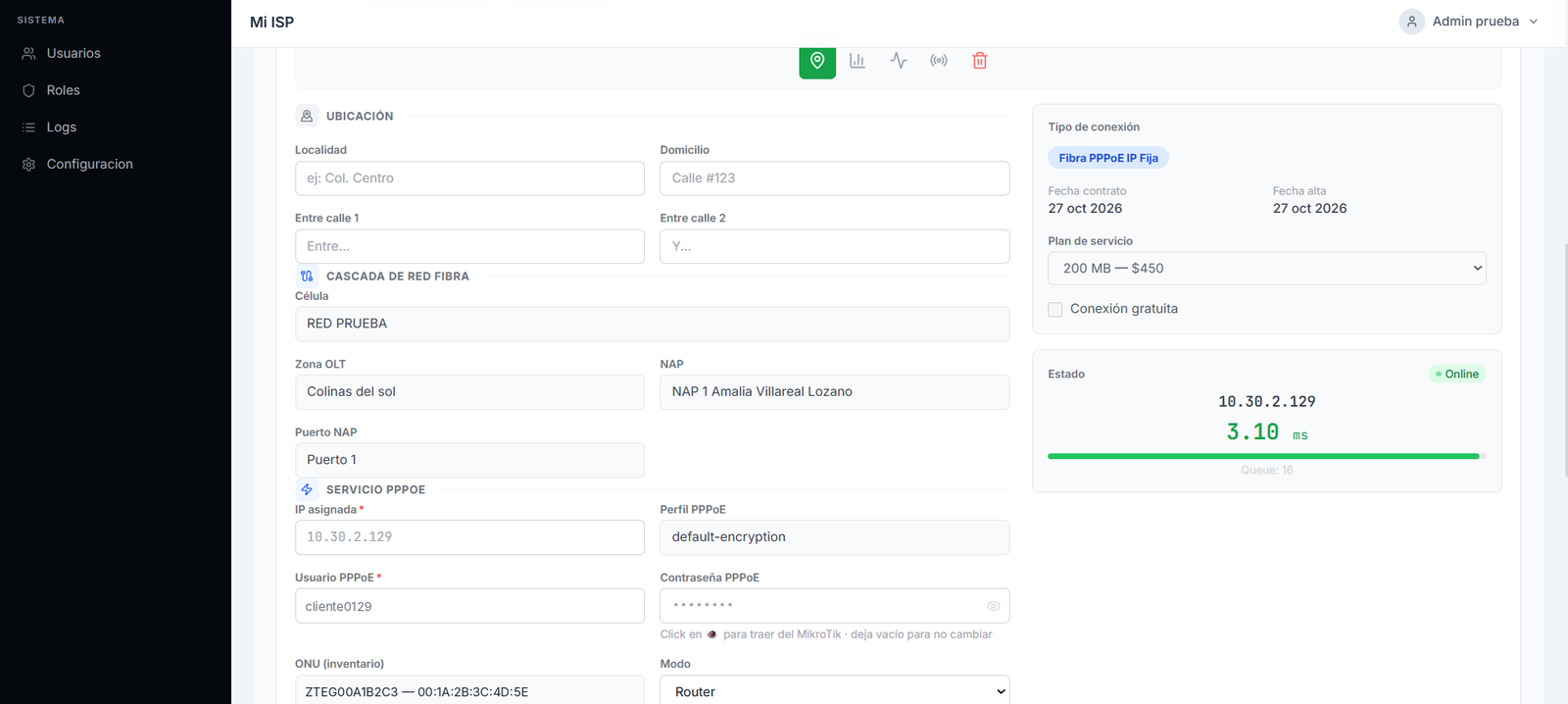Click the Usuario PPPoE field cliente0129
Viewport: 1568px width, 704px height.
point(469,606)
